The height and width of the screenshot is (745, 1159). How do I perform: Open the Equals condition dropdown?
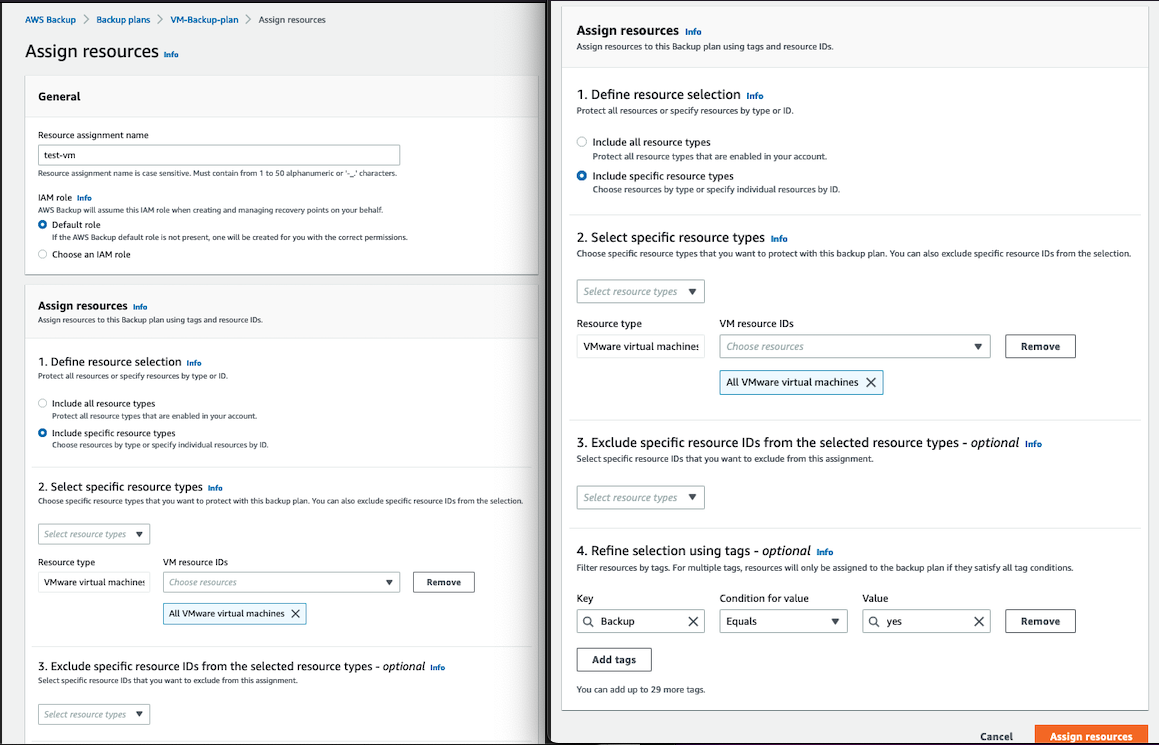(783, 620)
